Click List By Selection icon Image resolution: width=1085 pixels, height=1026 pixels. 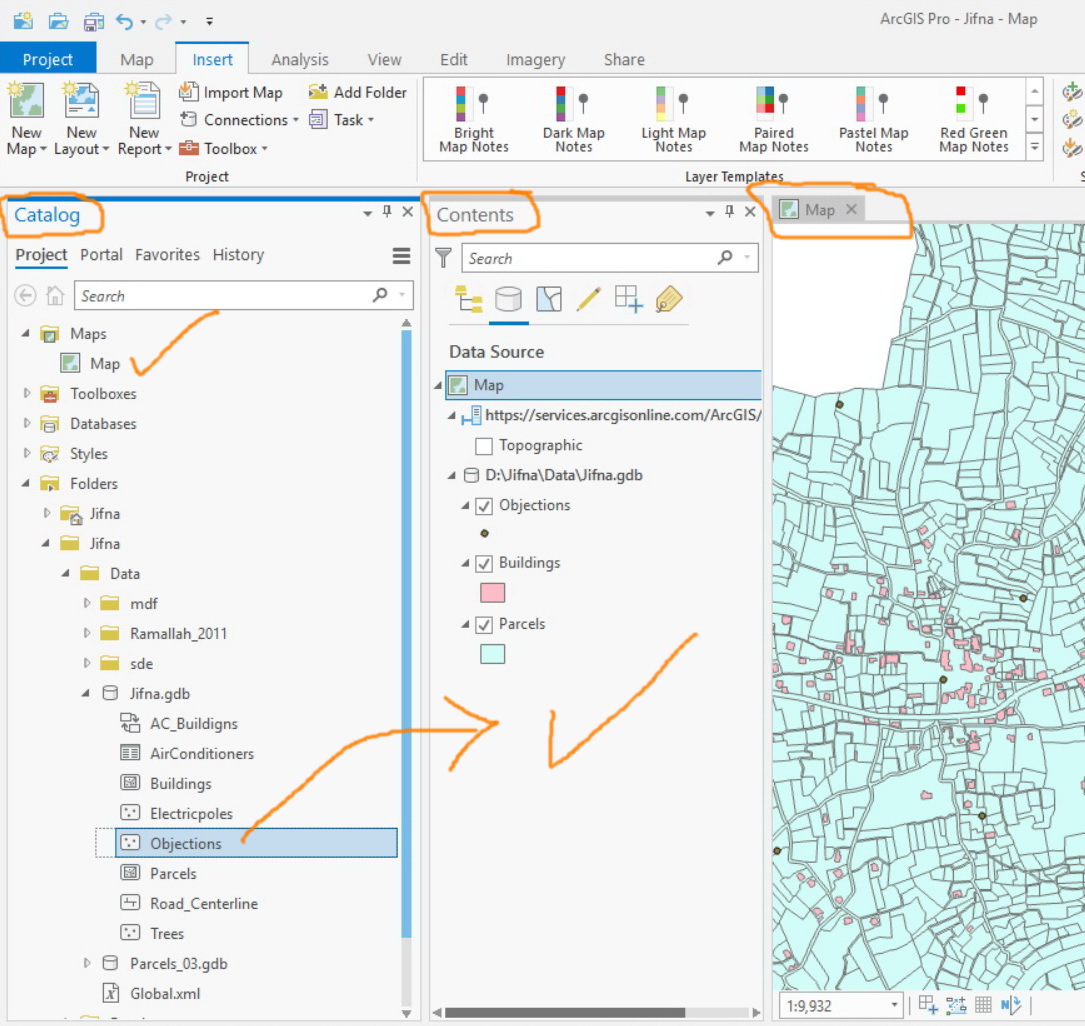tap(549, 300)
